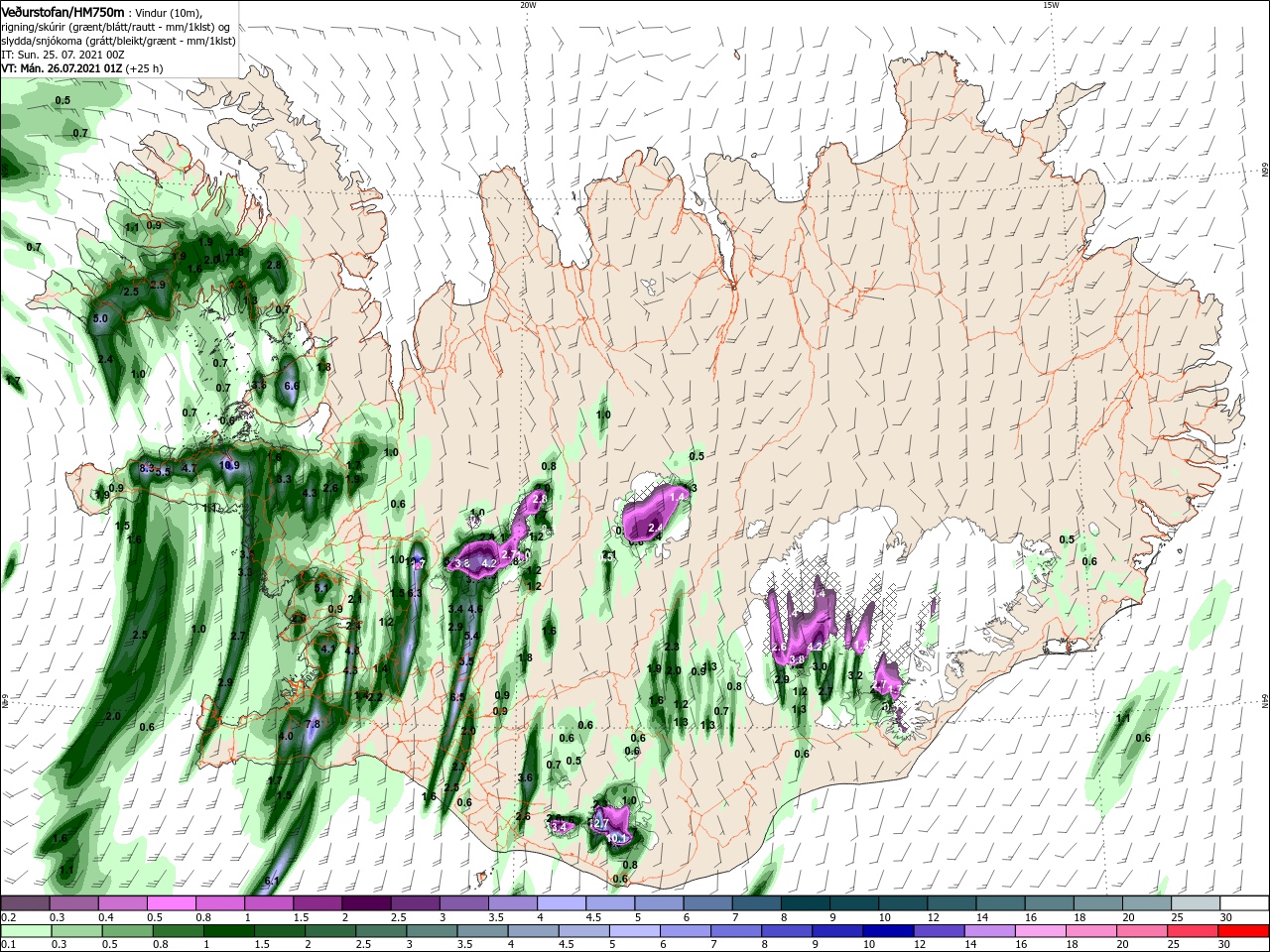1270x952 pixels.
Task: Click the 5.0 precipitation value on map
Action: coord(100,318)
